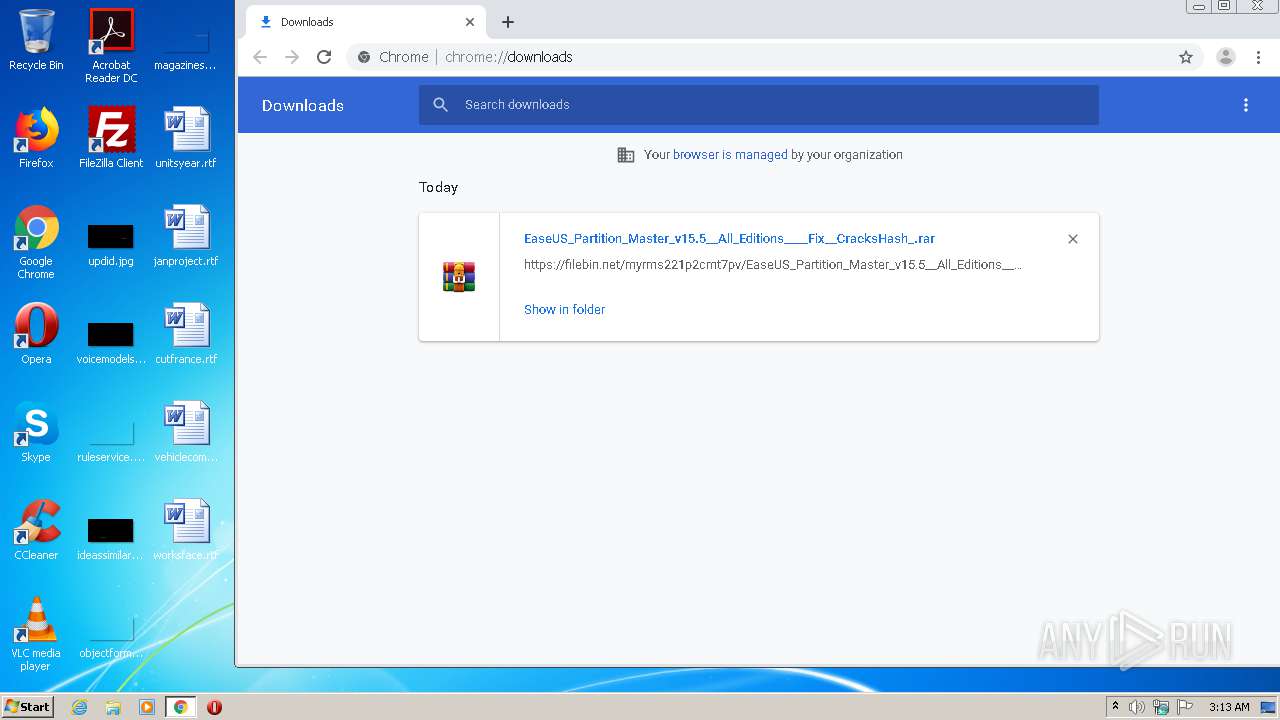Screen dimensions: 1280x720
Task: Click Show in folder
Action: point(564,310)
